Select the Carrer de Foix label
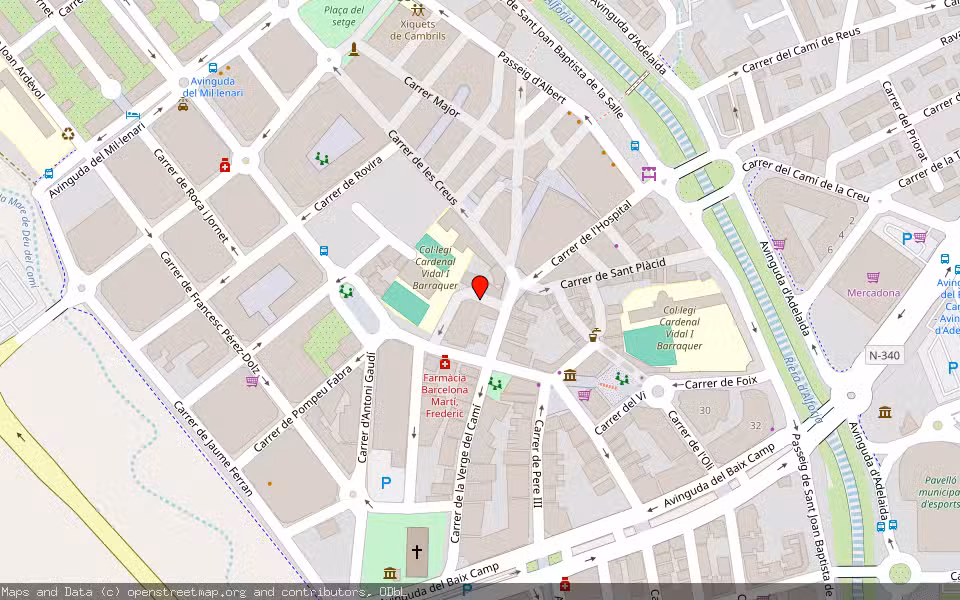 tap(721, 383)
